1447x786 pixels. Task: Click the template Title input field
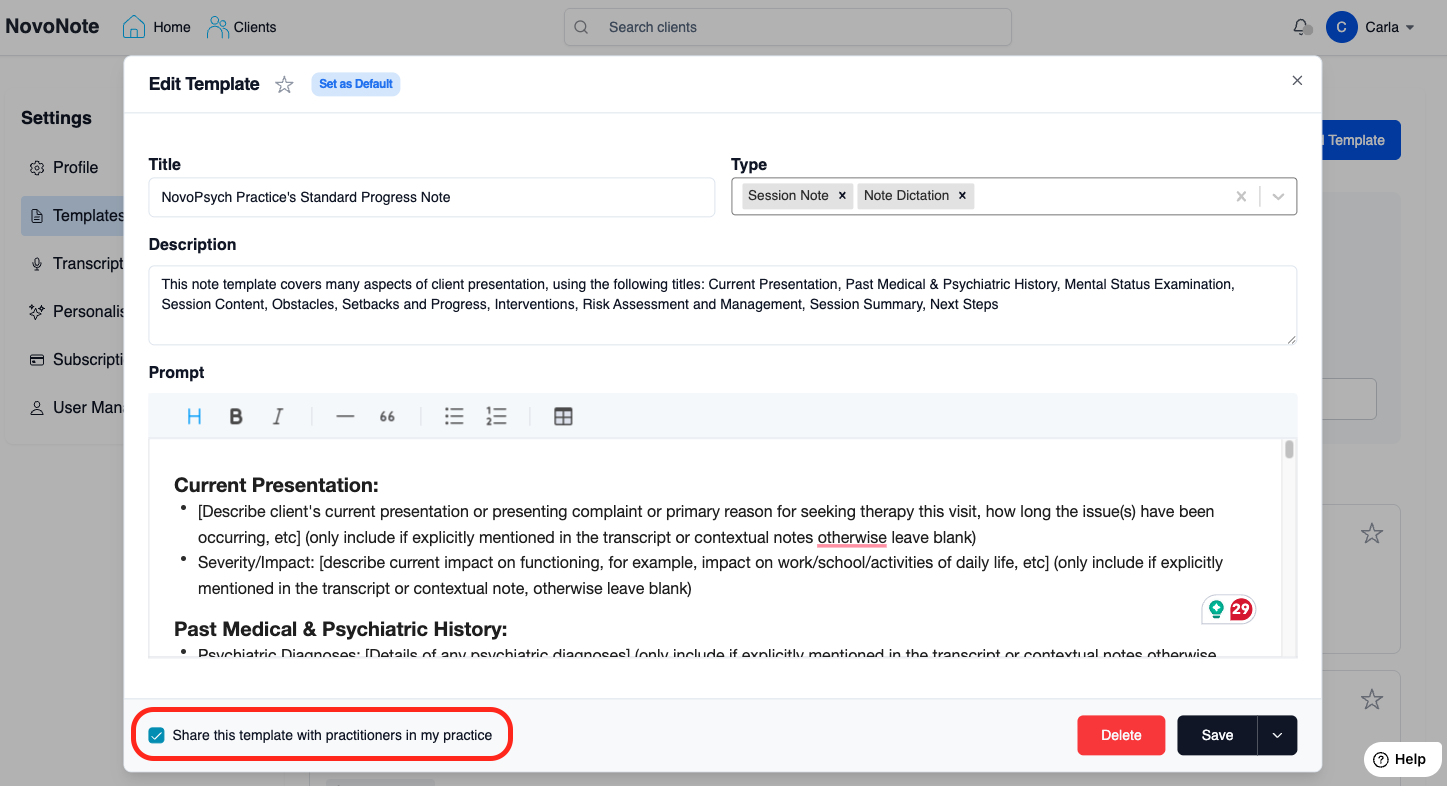pyautogui.click(x=431, y=197)
